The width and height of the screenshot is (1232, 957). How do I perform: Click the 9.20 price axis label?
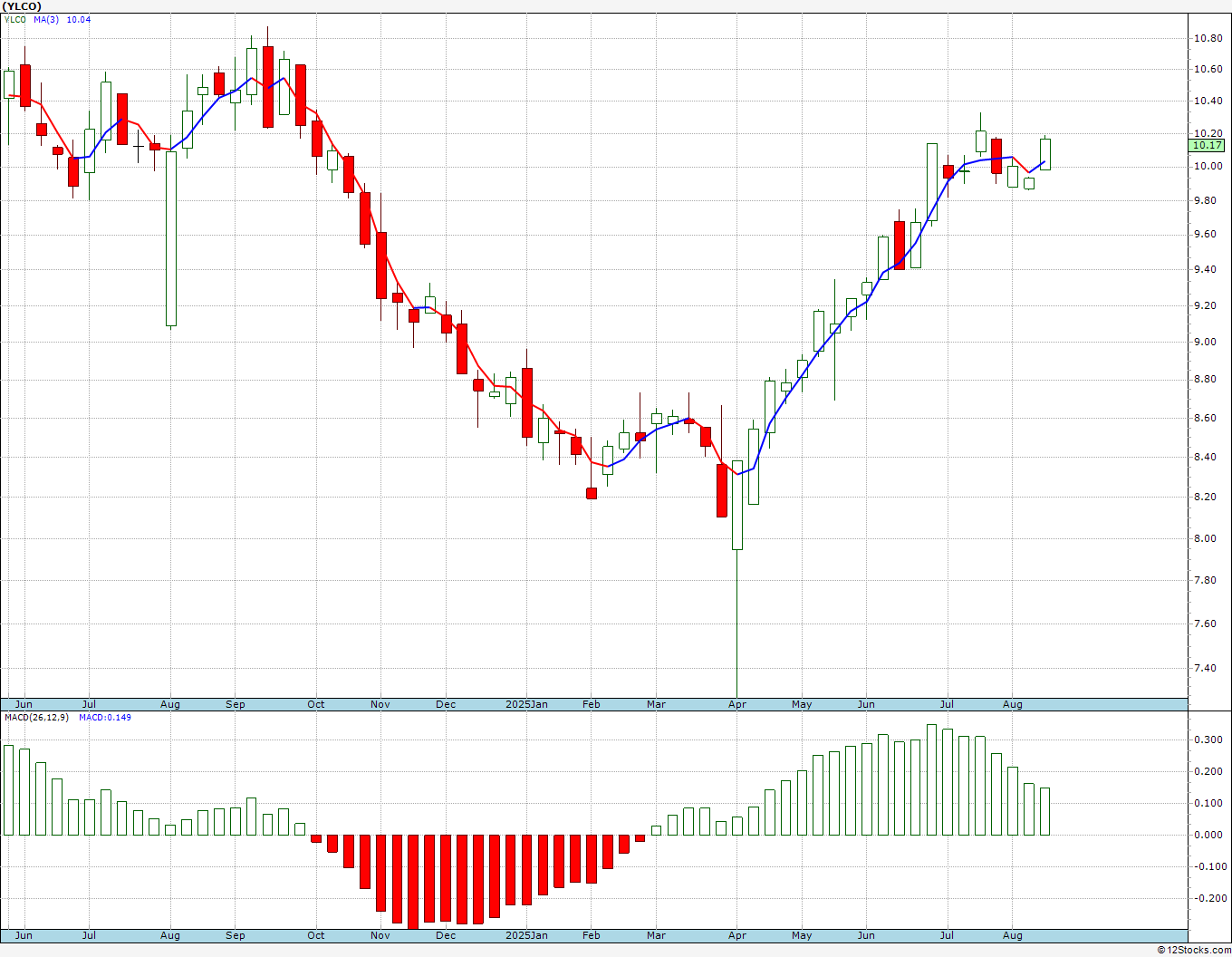point(1208,305)
